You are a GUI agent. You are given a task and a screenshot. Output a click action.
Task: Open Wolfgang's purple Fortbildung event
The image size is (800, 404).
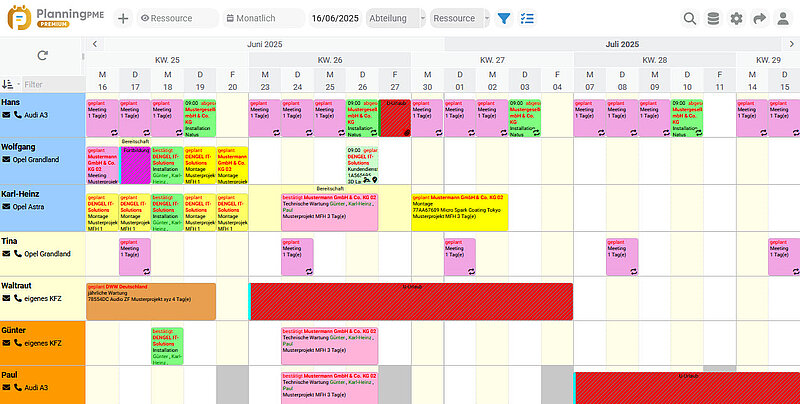point(135,165)
